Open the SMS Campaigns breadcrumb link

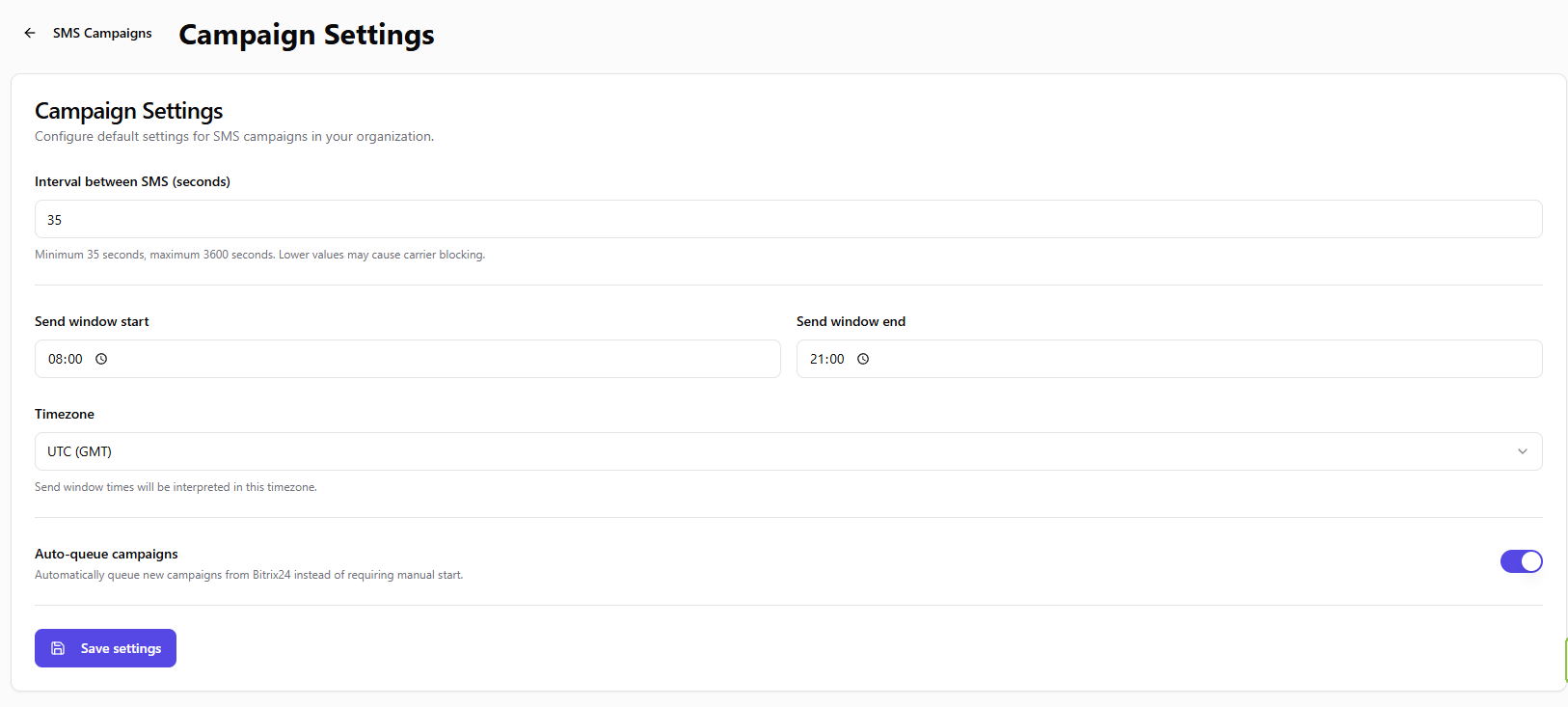[102, 33]
